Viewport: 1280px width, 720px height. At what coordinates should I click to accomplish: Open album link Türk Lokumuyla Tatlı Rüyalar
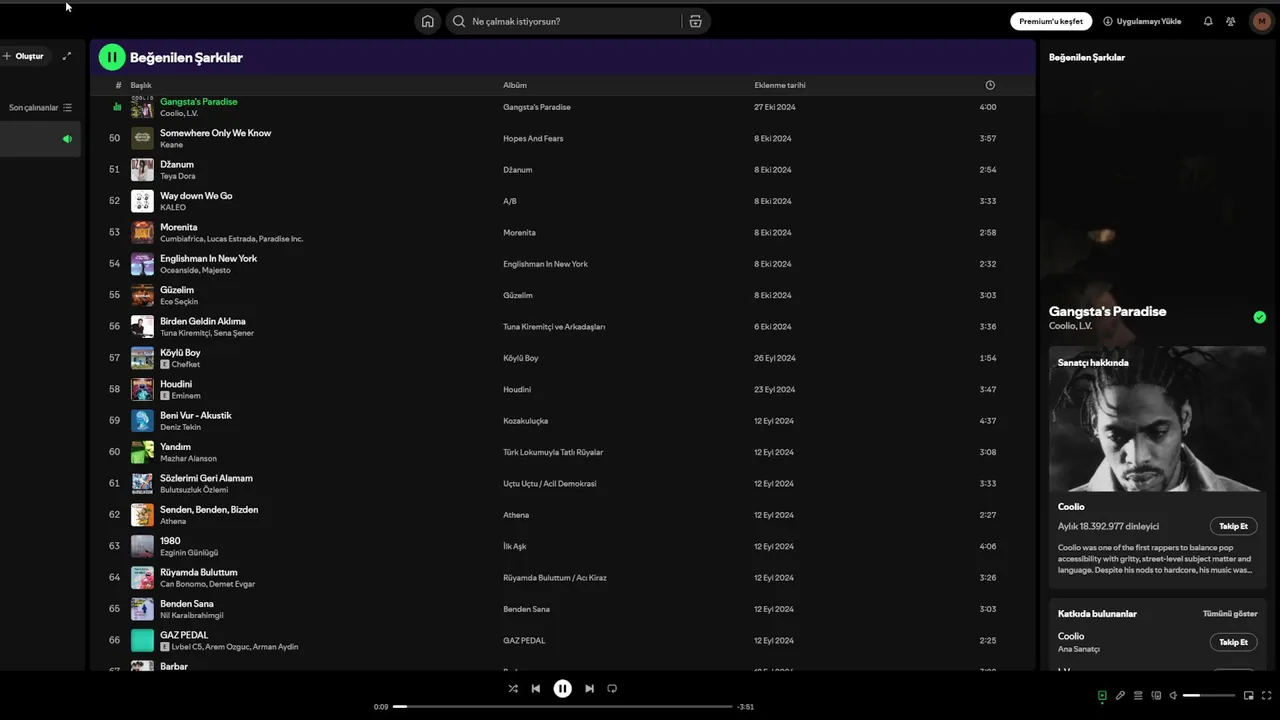pos(553,452)
